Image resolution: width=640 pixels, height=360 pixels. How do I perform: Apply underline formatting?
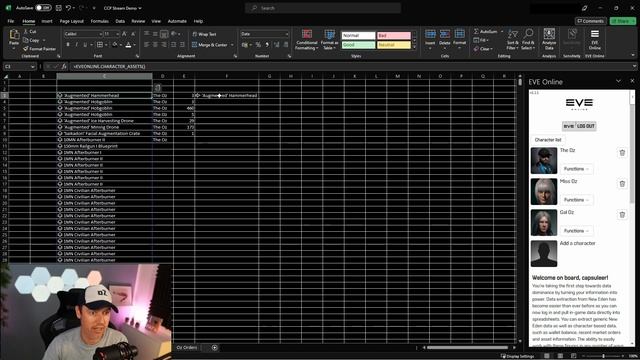[85, 44]
